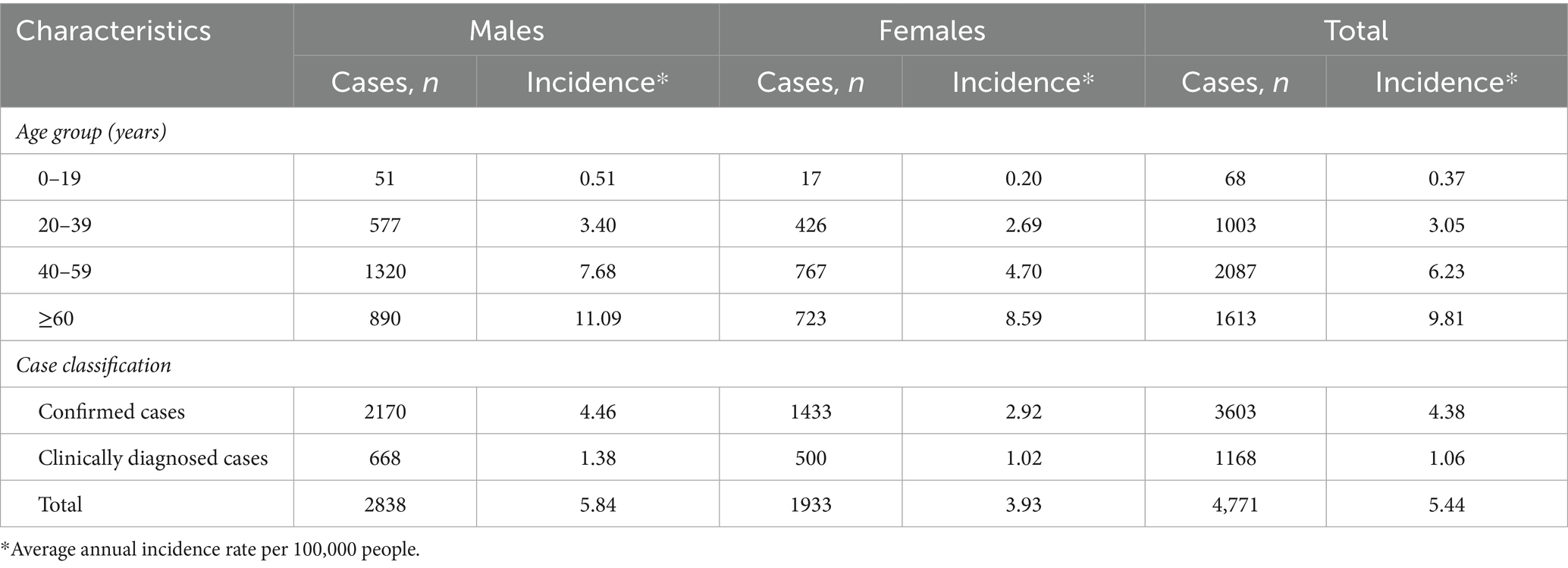Select the Clinically diagnosed cases row label
This screenshot has width=1568, height=568.
(153, 458)
